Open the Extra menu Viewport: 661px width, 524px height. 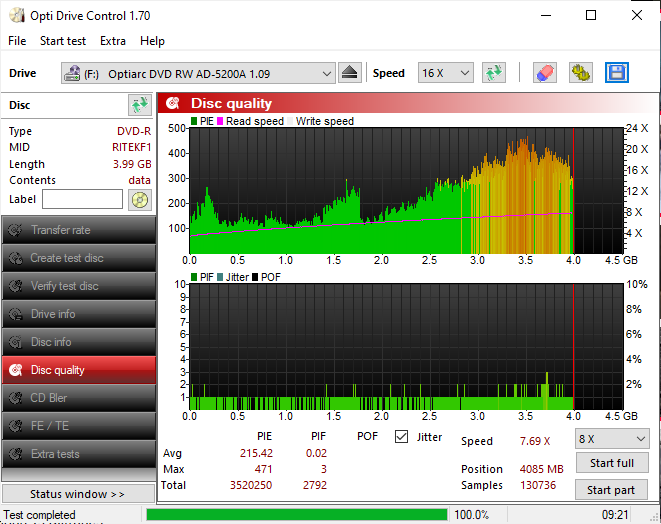(x=113, y=41)
